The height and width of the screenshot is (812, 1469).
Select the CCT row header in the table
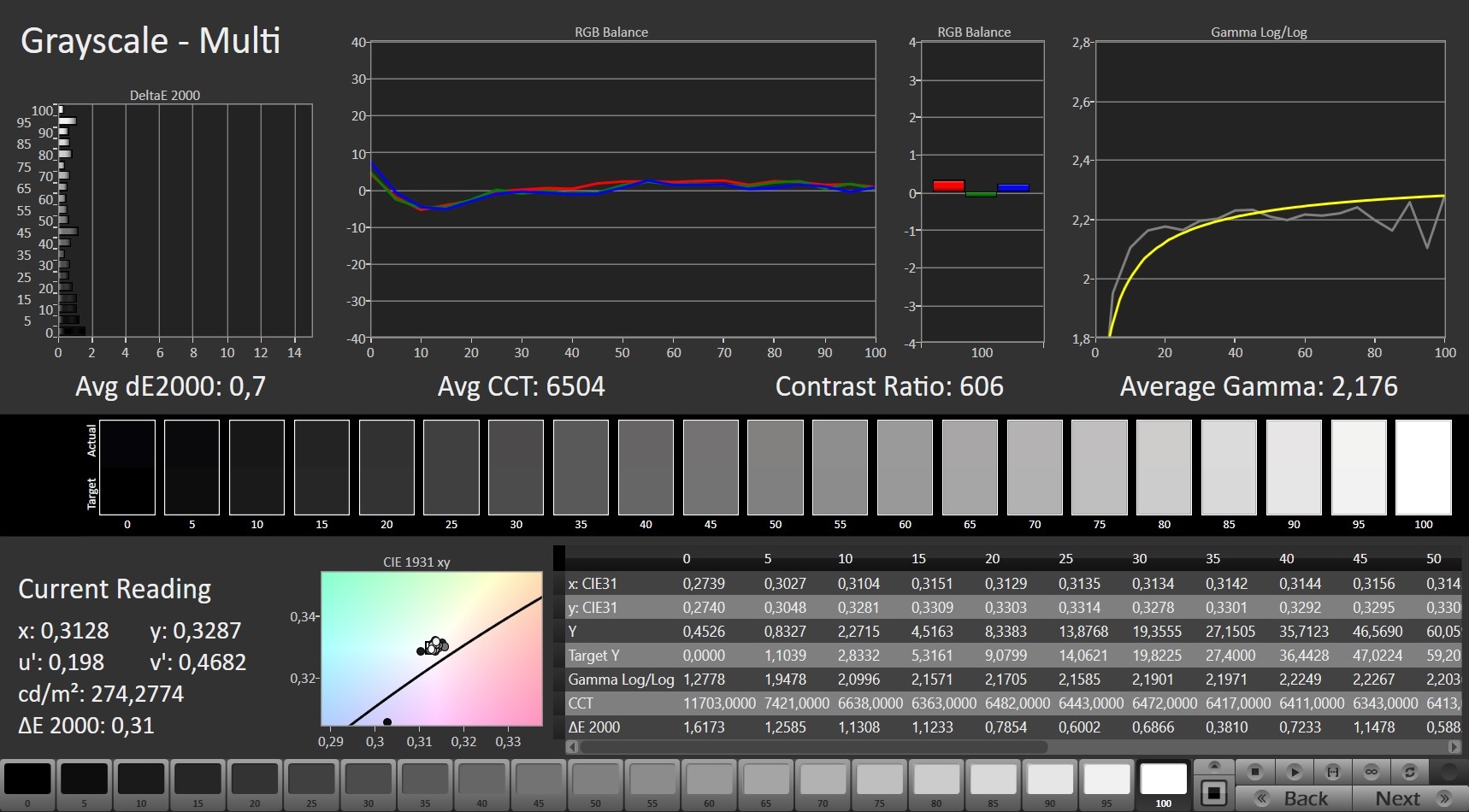[x=581, y=703]
